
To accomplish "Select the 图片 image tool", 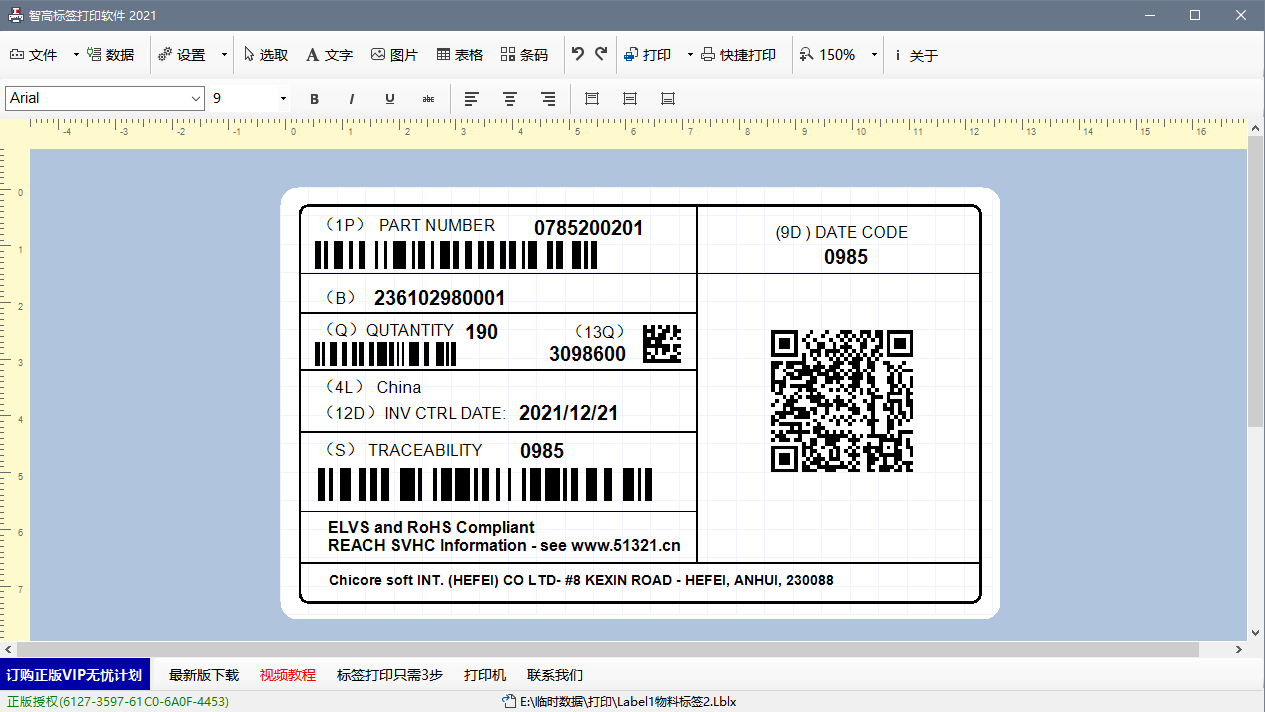I will tap(394, 55).
